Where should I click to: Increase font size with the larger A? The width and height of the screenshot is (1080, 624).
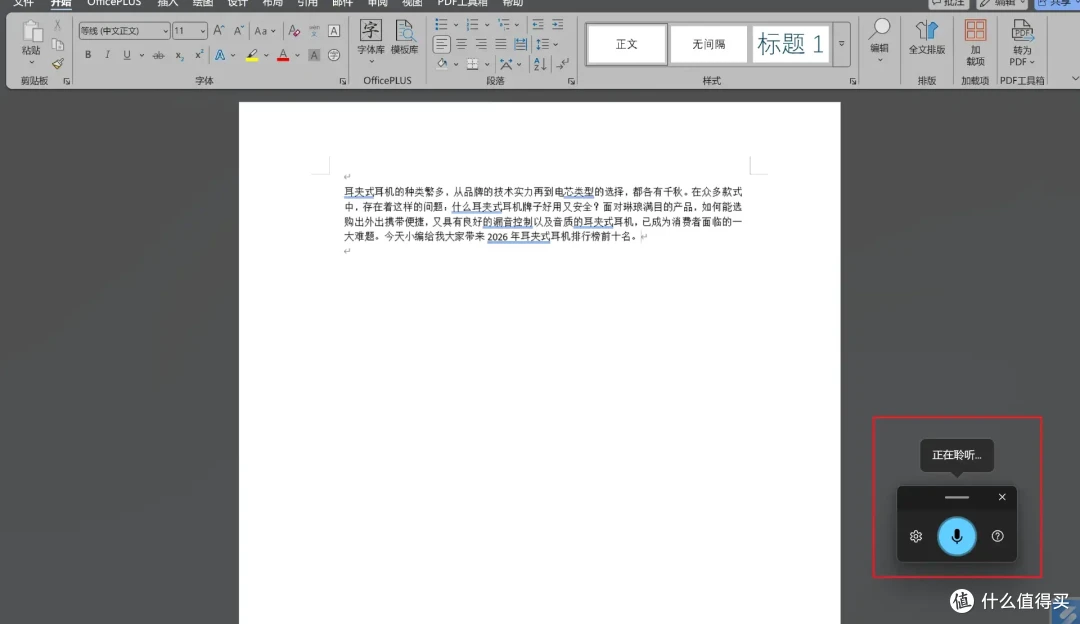218,30
